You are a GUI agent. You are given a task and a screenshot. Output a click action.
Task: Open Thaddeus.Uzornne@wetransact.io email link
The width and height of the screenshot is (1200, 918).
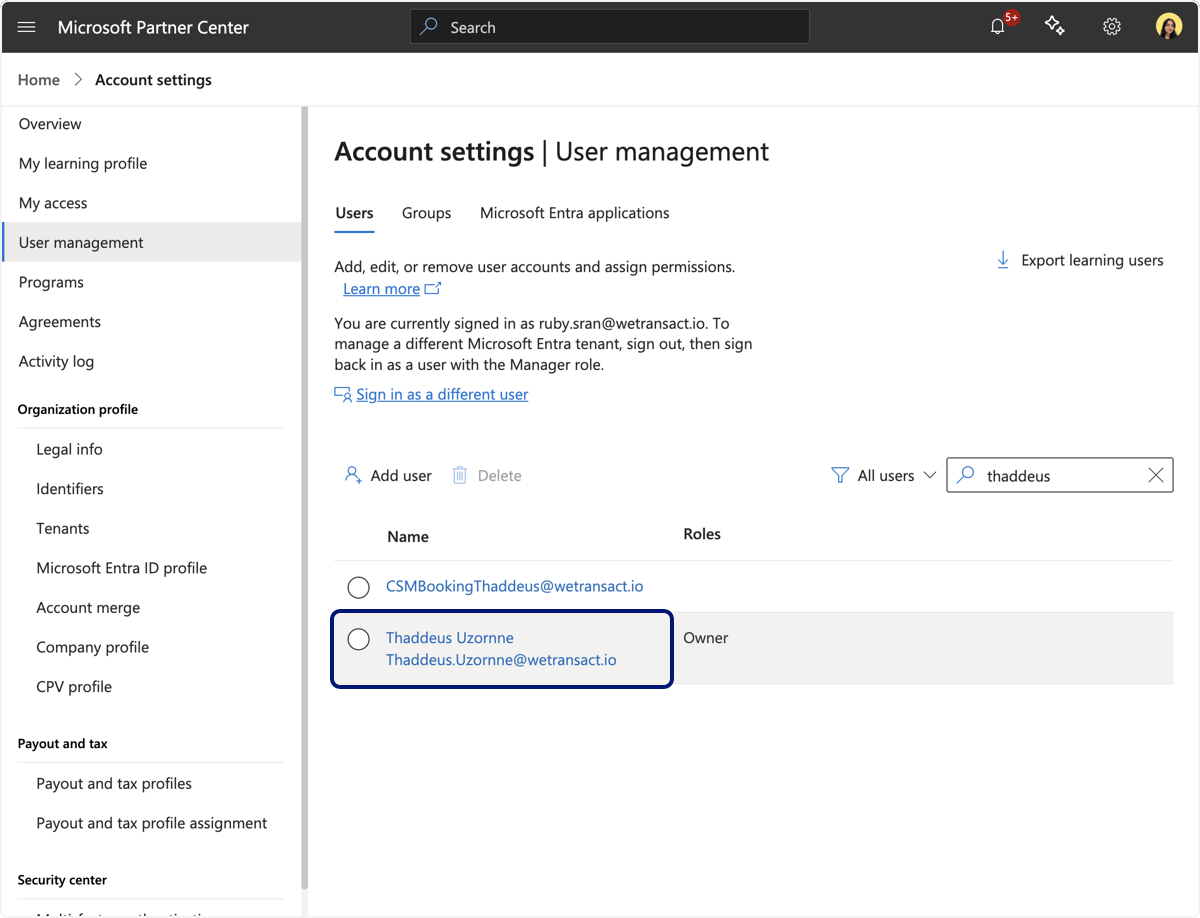501,660
